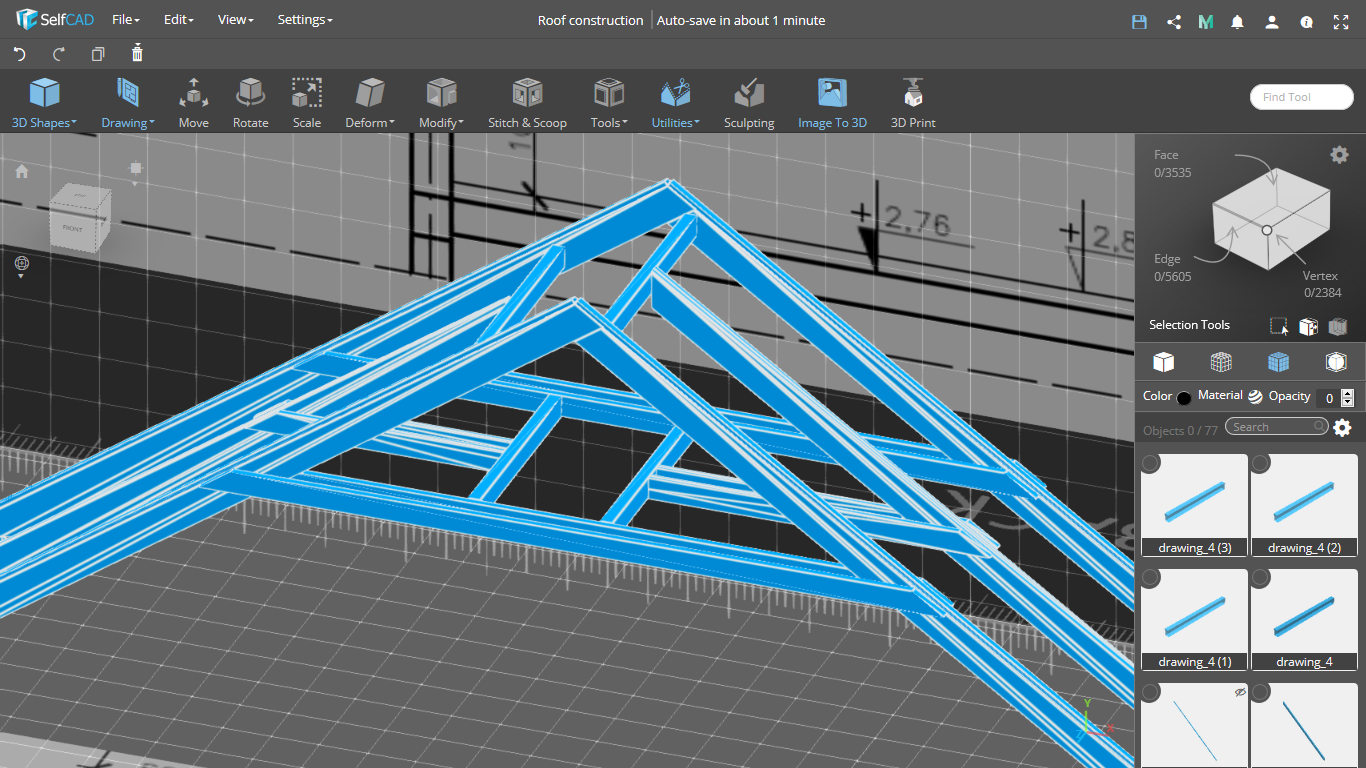Click the info icon
Screen dimensions: 1366x768
pyautogui.click(x=1306, y=21)
